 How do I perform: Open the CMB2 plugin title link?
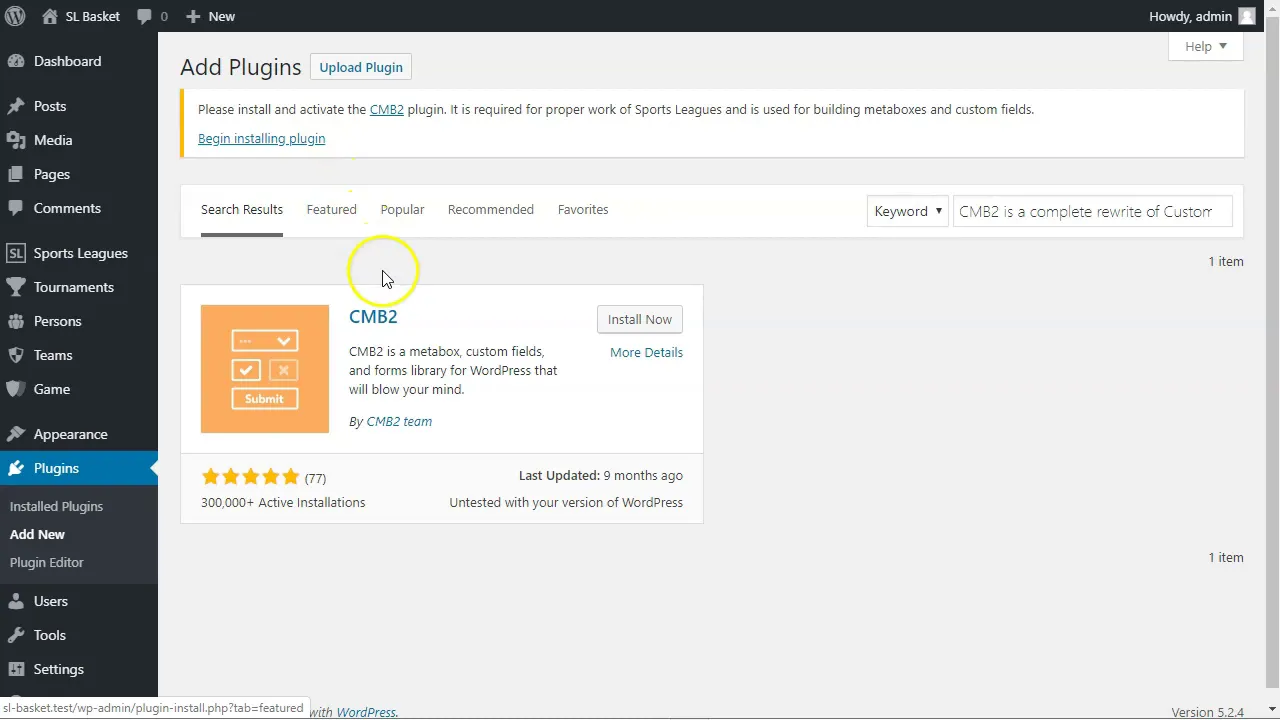373,316
